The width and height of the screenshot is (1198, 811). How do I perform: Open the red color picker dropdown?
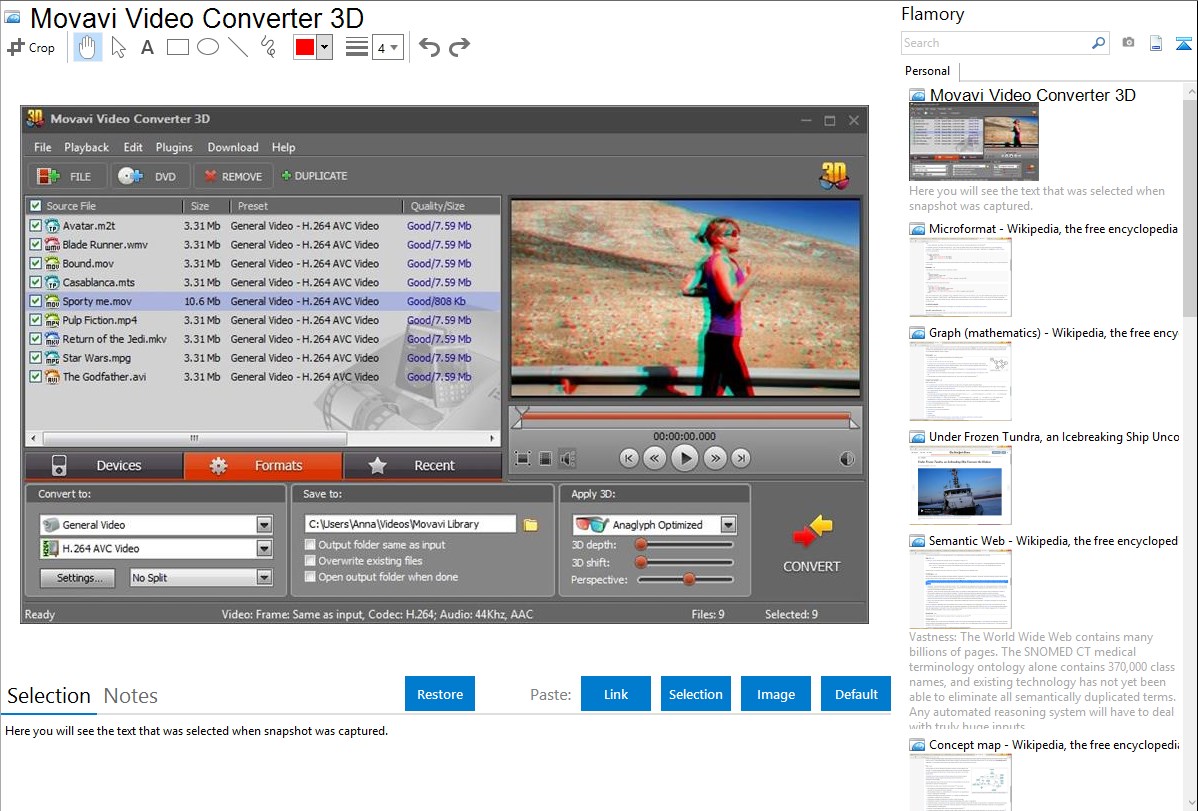click(x=324, y=47)
